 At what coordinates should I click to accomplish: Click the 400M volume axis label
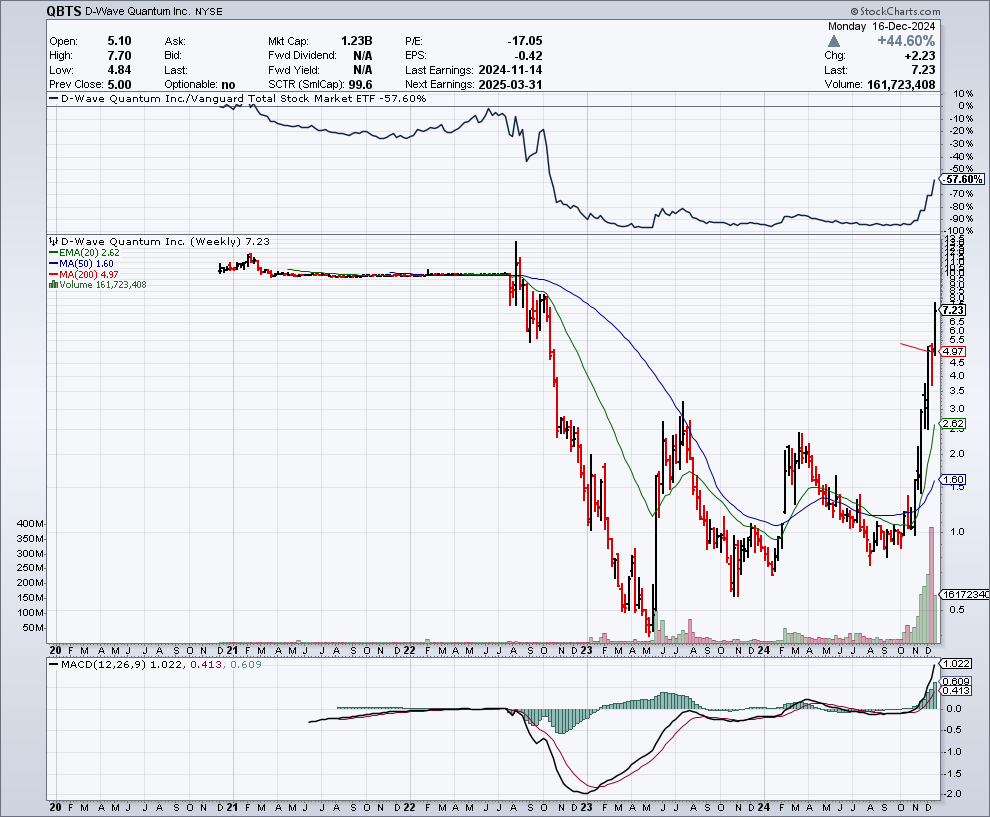tap(30, 524)
